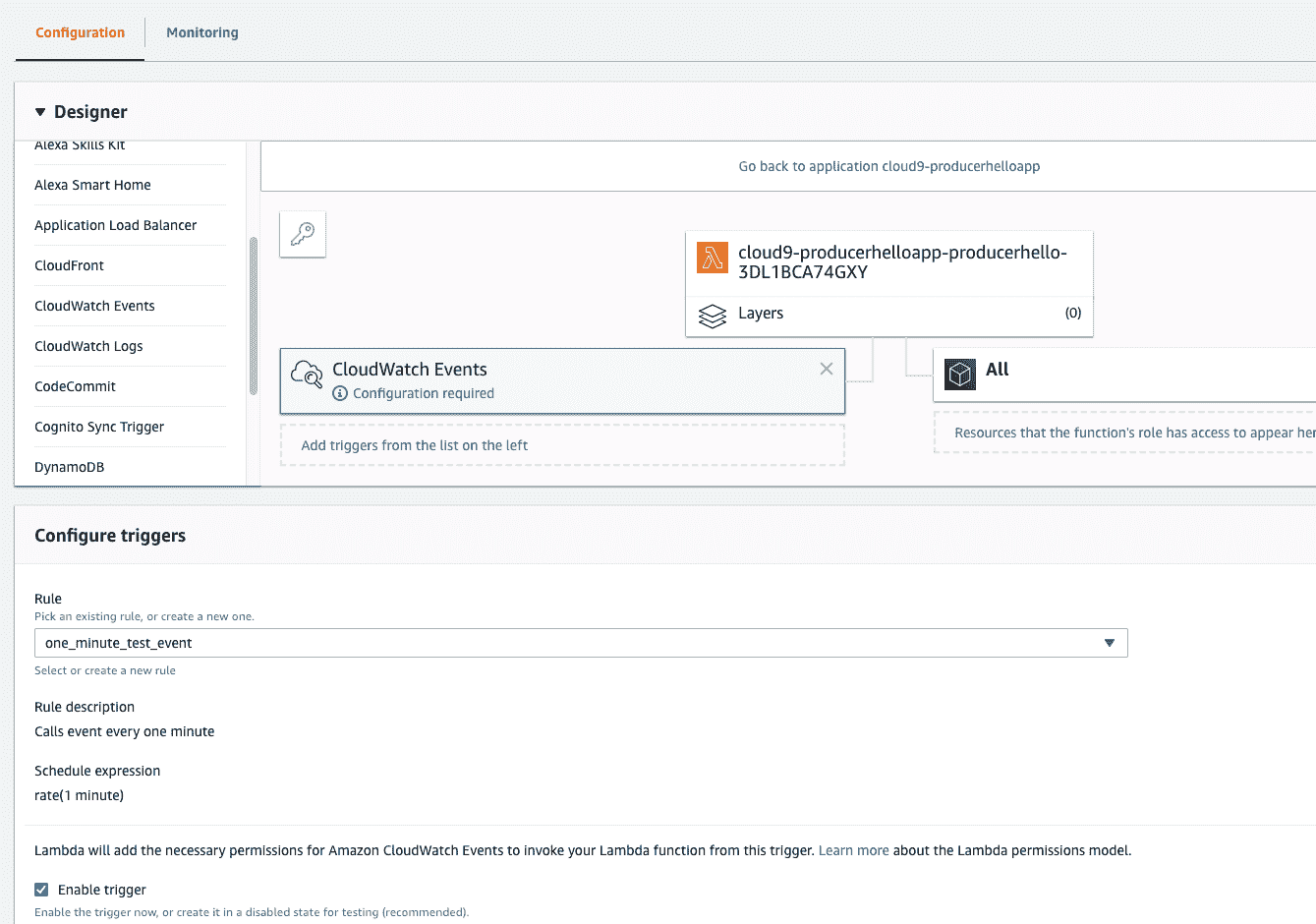
Task: Click the info icon beside Configuration required
Action: tap(340, 393)
